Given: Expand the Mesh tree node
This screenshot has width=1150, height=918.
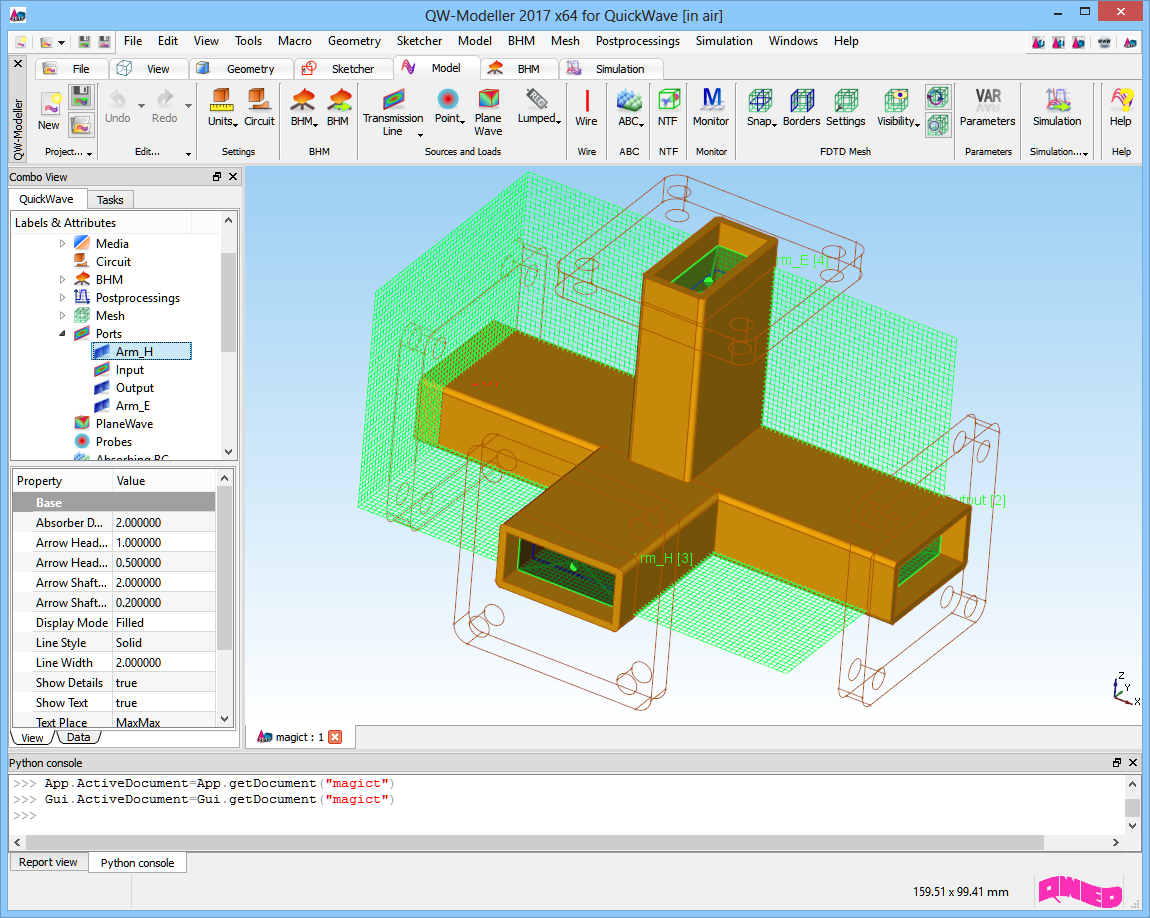Looking at the screenshot, I should point(62,315).
